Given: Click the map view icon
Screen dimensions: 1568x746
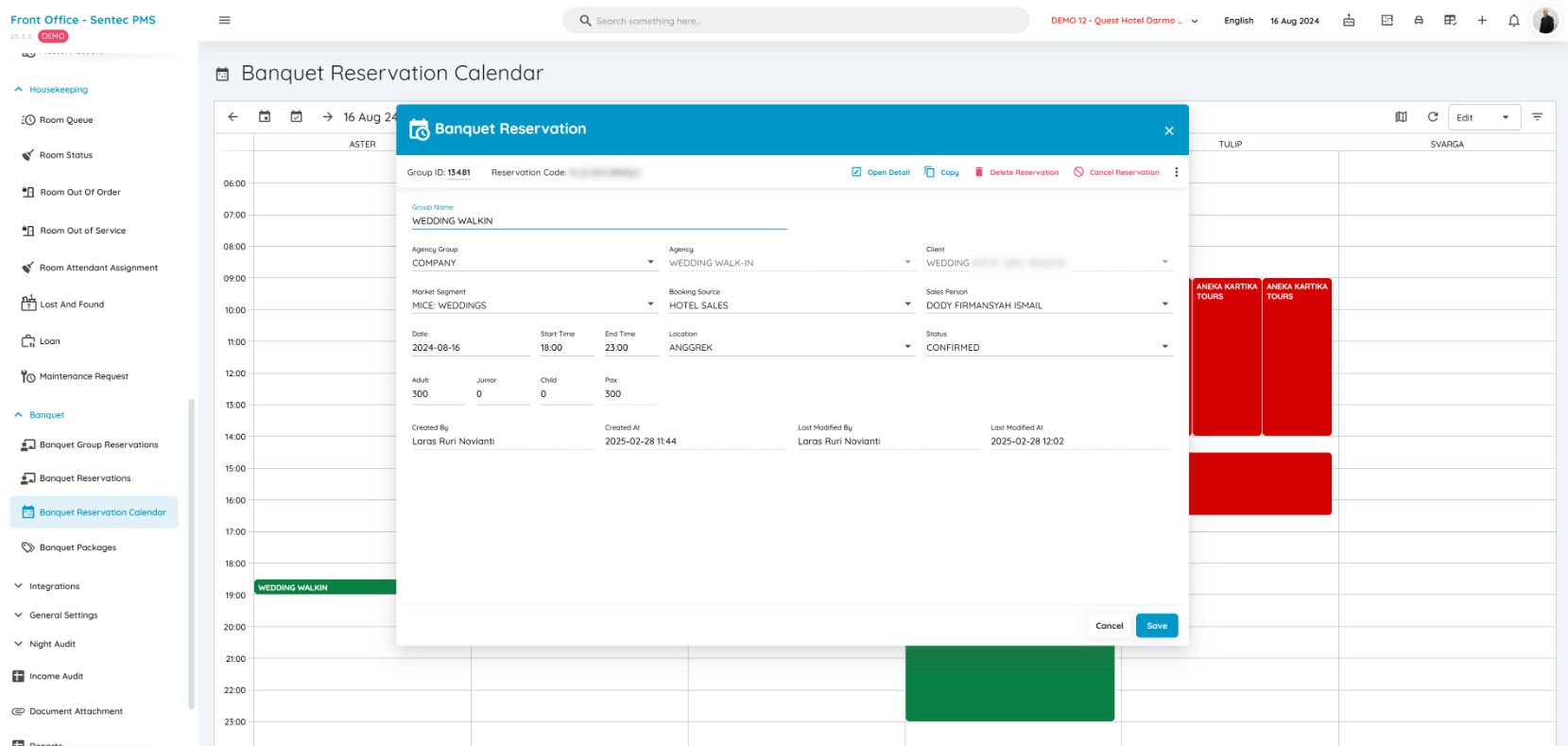Looking at the screenshot, I should tap(1401, 117).
